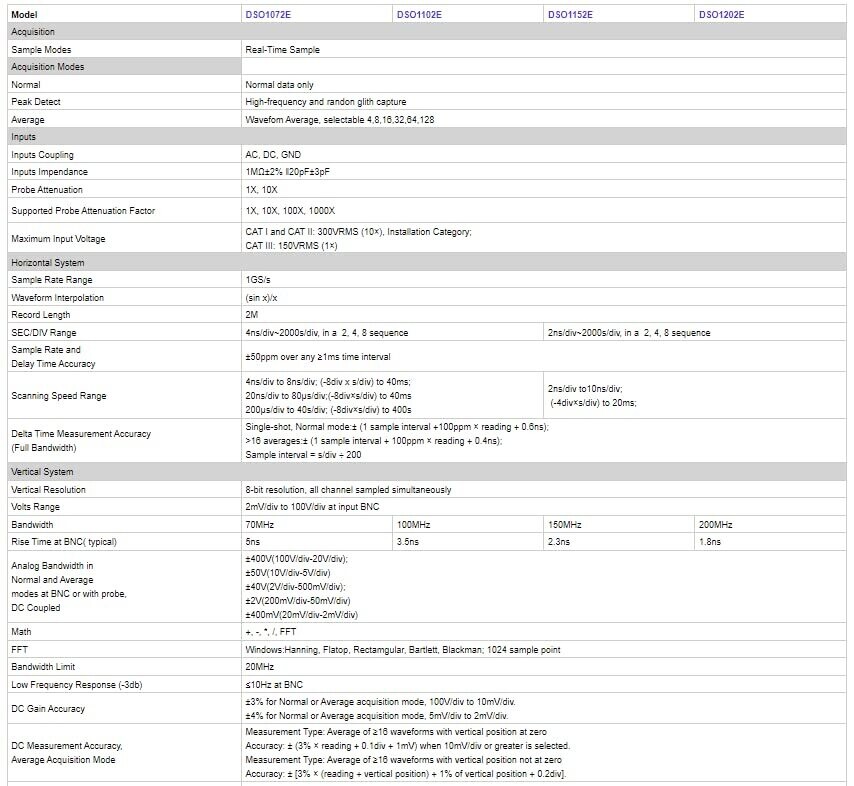
Task: Click the Inputs section header row
Action: [24, 137]
